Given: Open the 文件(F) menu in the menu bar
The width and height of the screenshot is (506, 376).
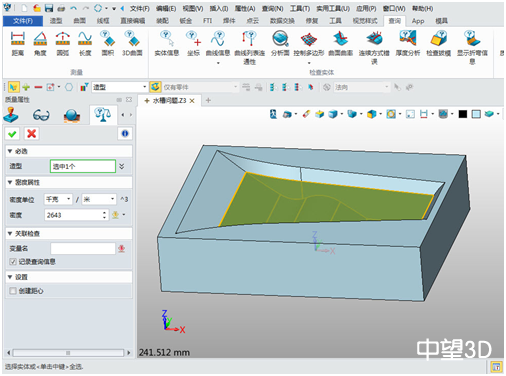Looking at the screenshot, I should [x=140, y=8].
